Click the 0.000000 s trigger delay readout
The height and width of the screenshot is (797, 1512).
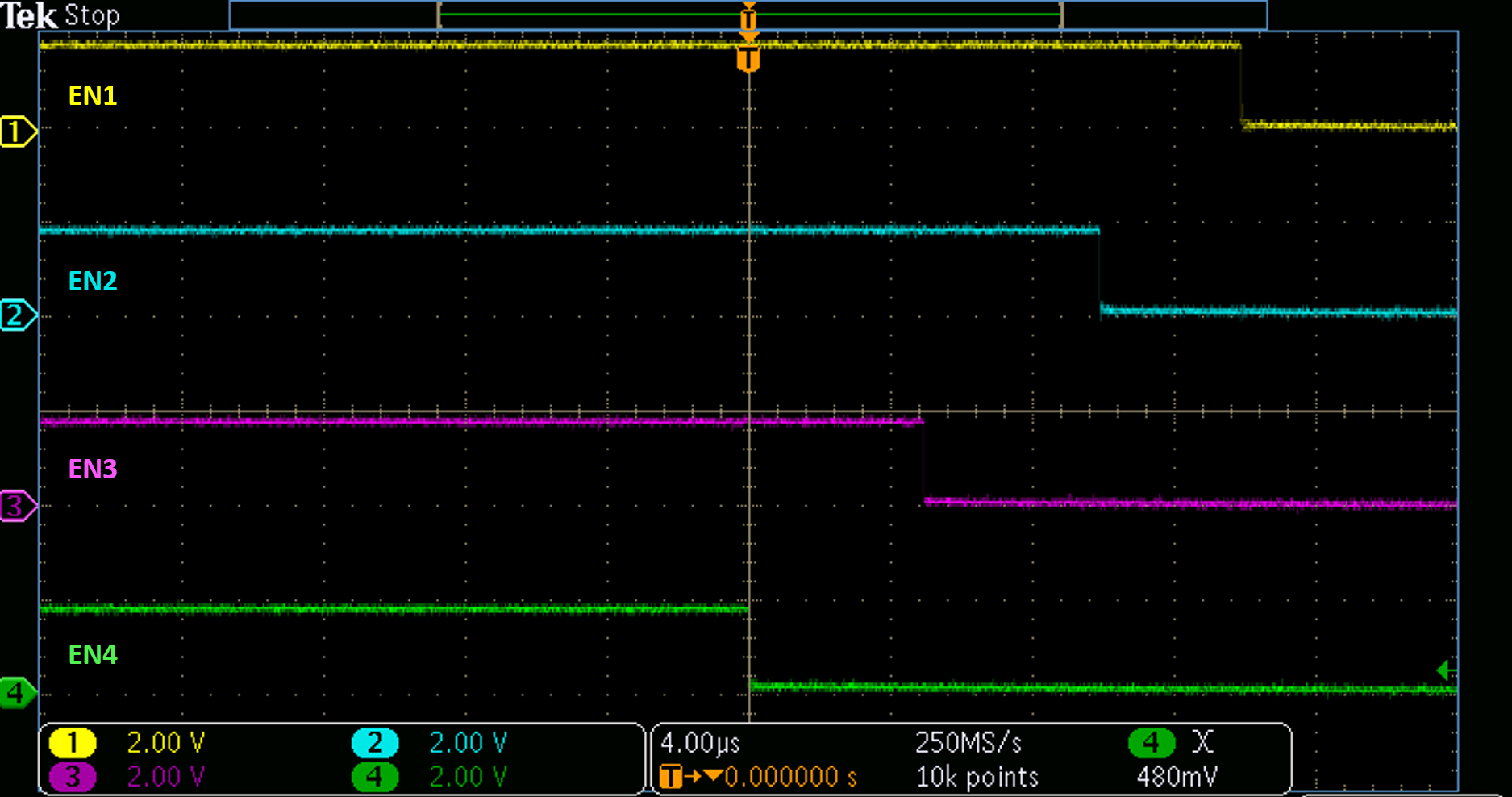pos(790,777)
